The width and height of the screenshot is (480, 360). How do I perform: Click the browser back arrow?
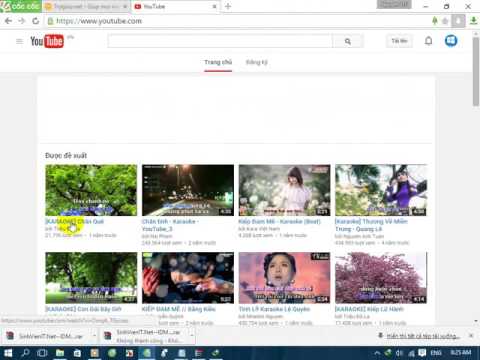pos(8,21)
